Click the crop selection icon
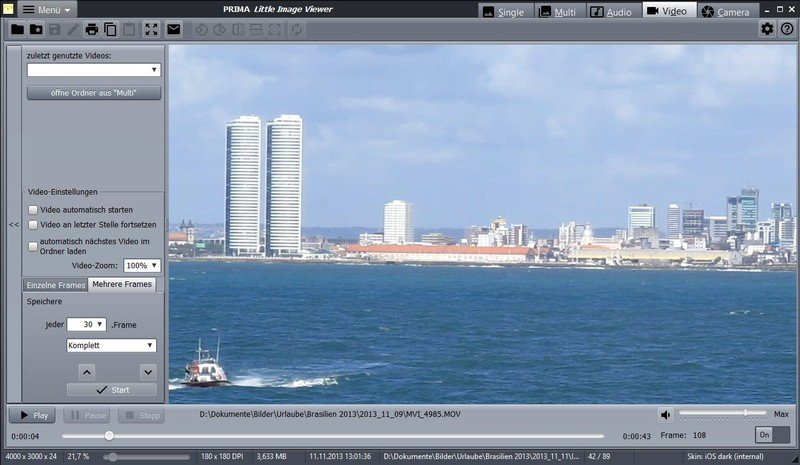This screenshot has height=465, width=800. (x=274, y=30)
